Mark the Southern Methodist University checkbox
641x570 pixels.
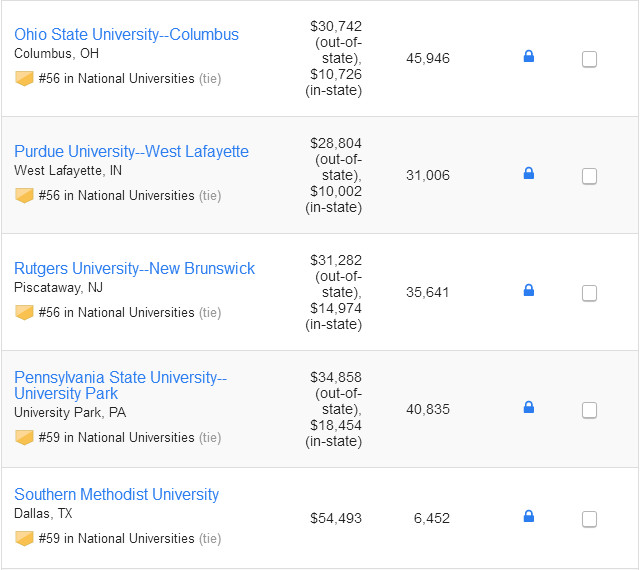[589, 519]
